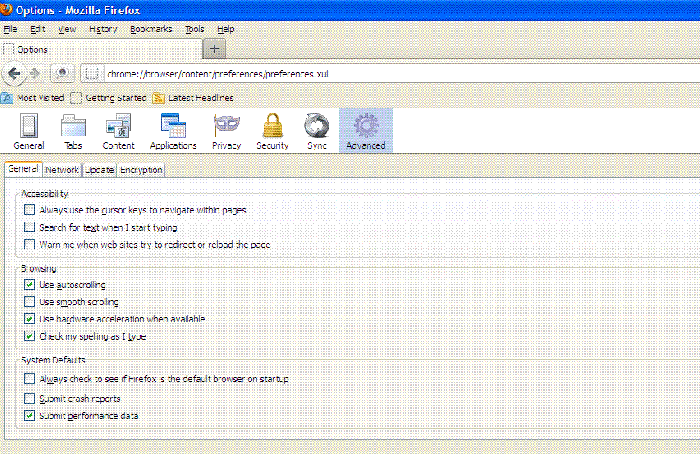
Task: Enable Use smooth scrolling
Action: [29, 301]
